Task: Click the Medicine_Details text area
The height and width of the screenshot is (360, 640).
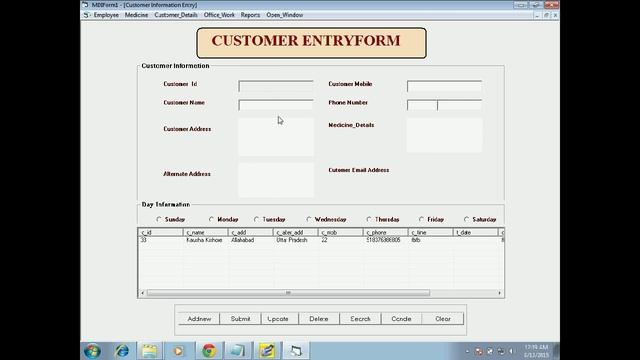Action: point(444,135)
